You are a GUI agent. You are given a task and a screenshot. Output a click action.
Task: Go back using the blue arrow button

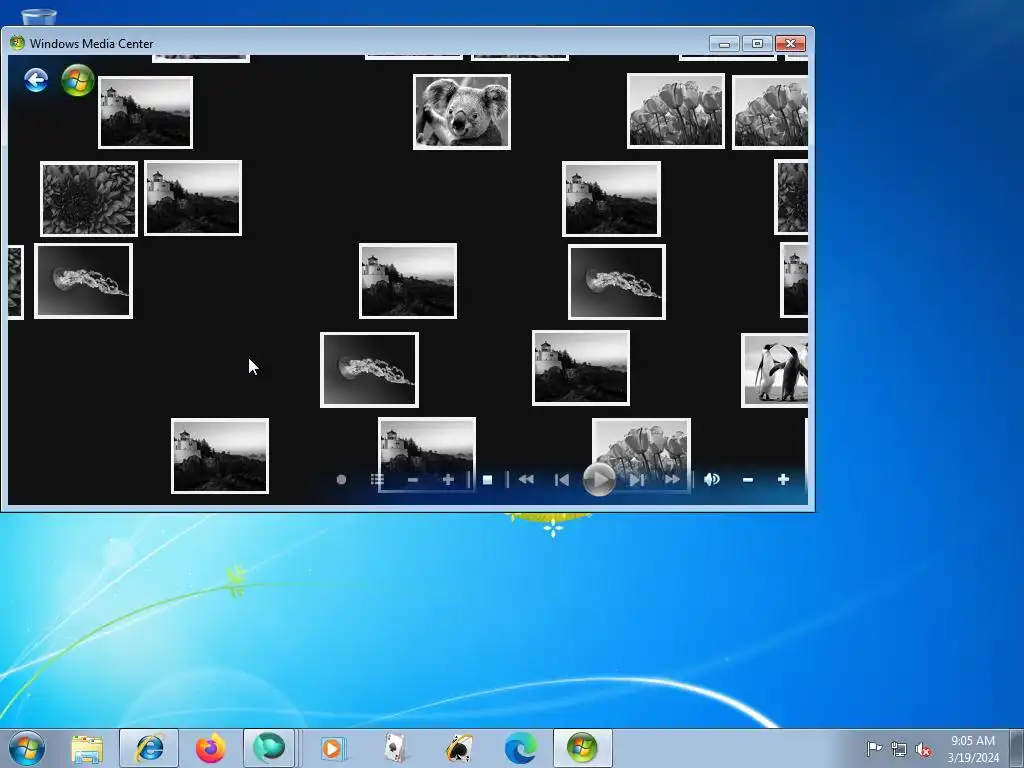coord(36,80)
